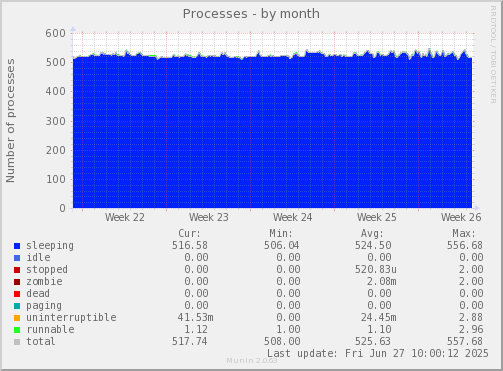The width and height of the screenshot is (503, 371).
Task: Click the 'stopped' legend label
Action: point(47,270)
